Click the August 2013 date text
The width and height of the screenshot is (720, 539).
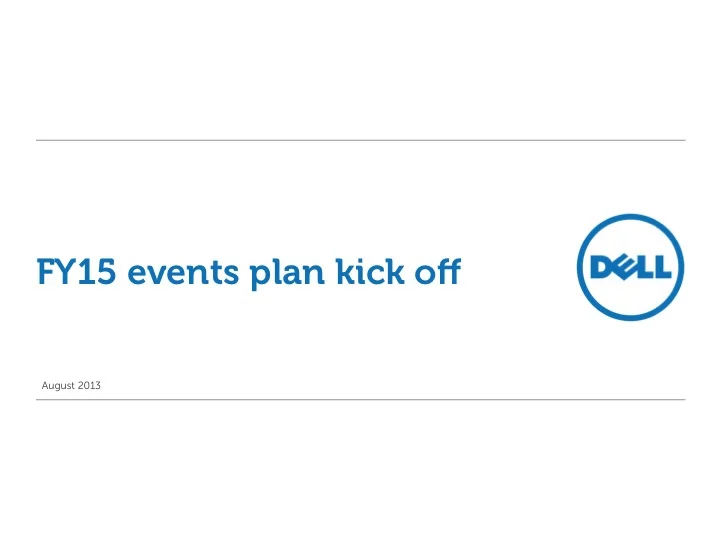[71, 385]
